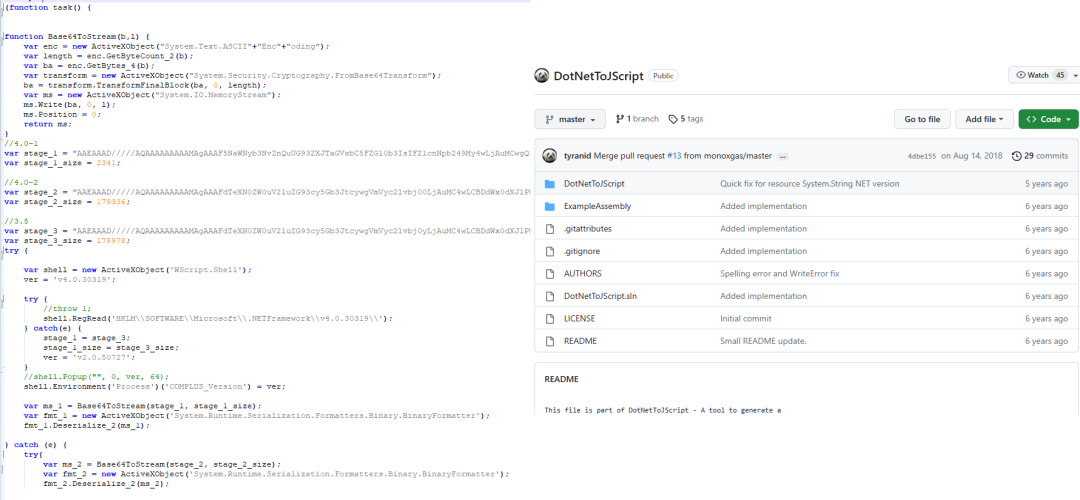Open the .gitignore file
Viewport: 1080px width, 500px height.
[581, 251]
